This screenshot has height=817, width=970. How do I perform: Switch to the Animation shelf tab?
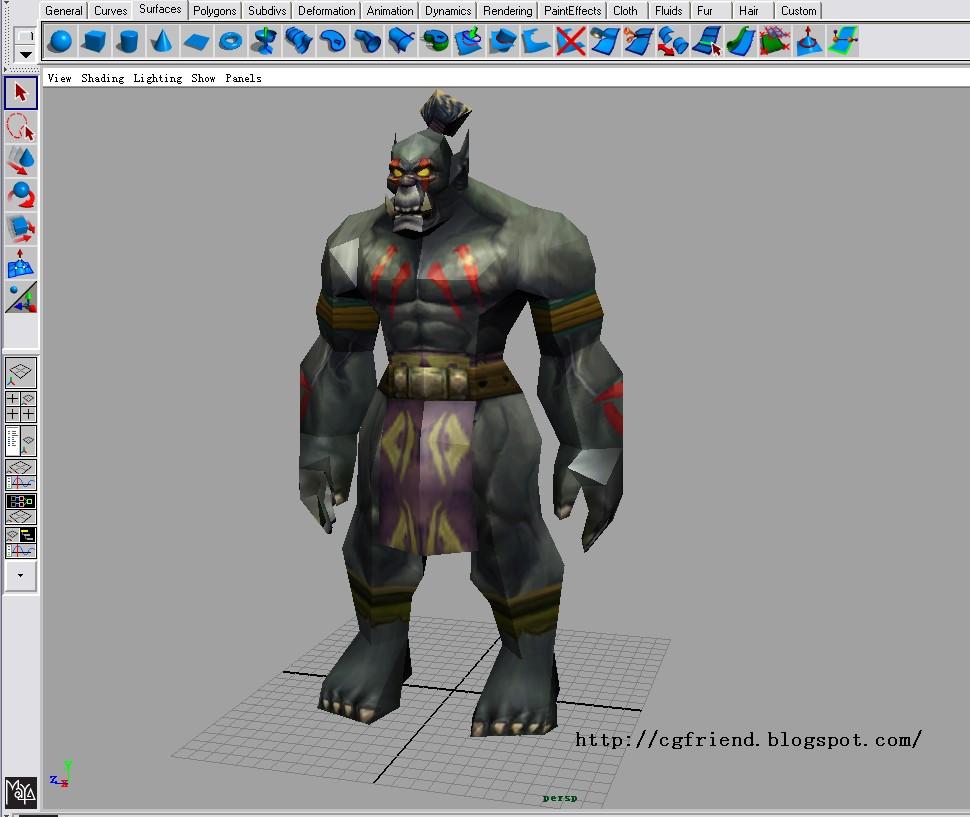point(390,11)
